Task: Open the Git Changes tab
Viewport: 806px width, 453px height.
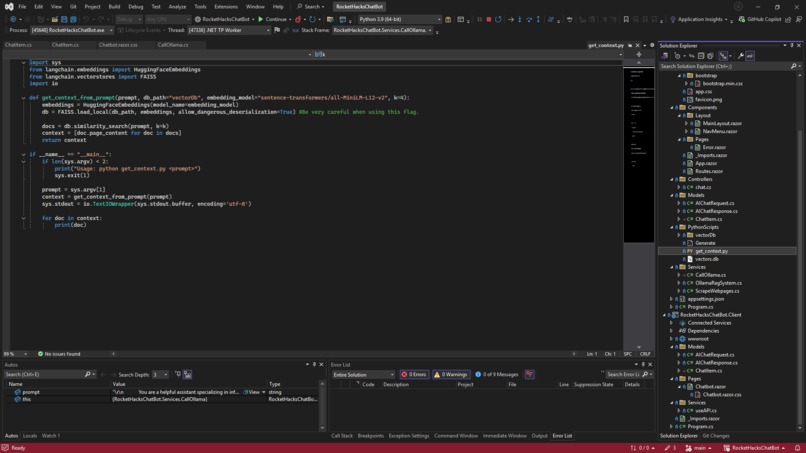Action: (x=716, y=436)
